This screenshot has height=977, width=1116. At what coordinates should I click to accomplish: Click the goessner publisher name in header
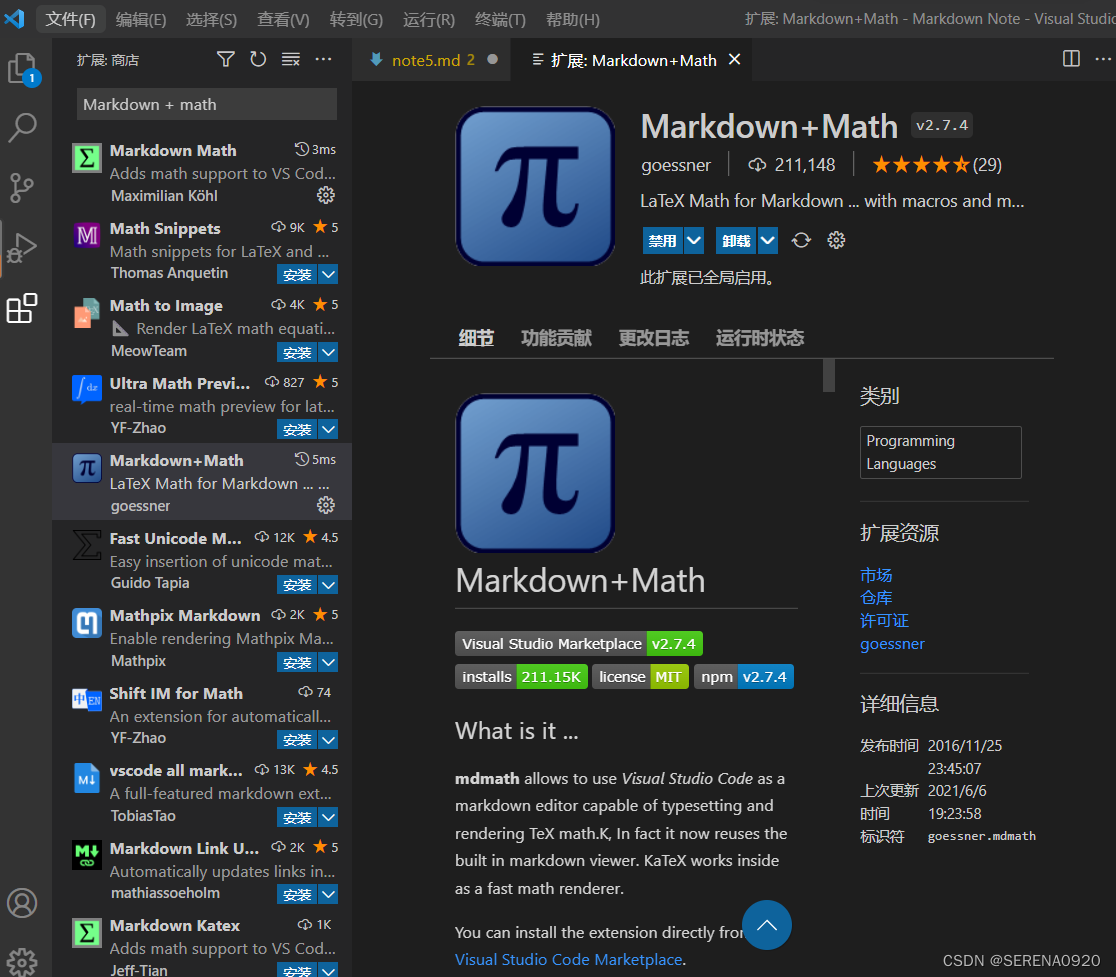point(675,165)
